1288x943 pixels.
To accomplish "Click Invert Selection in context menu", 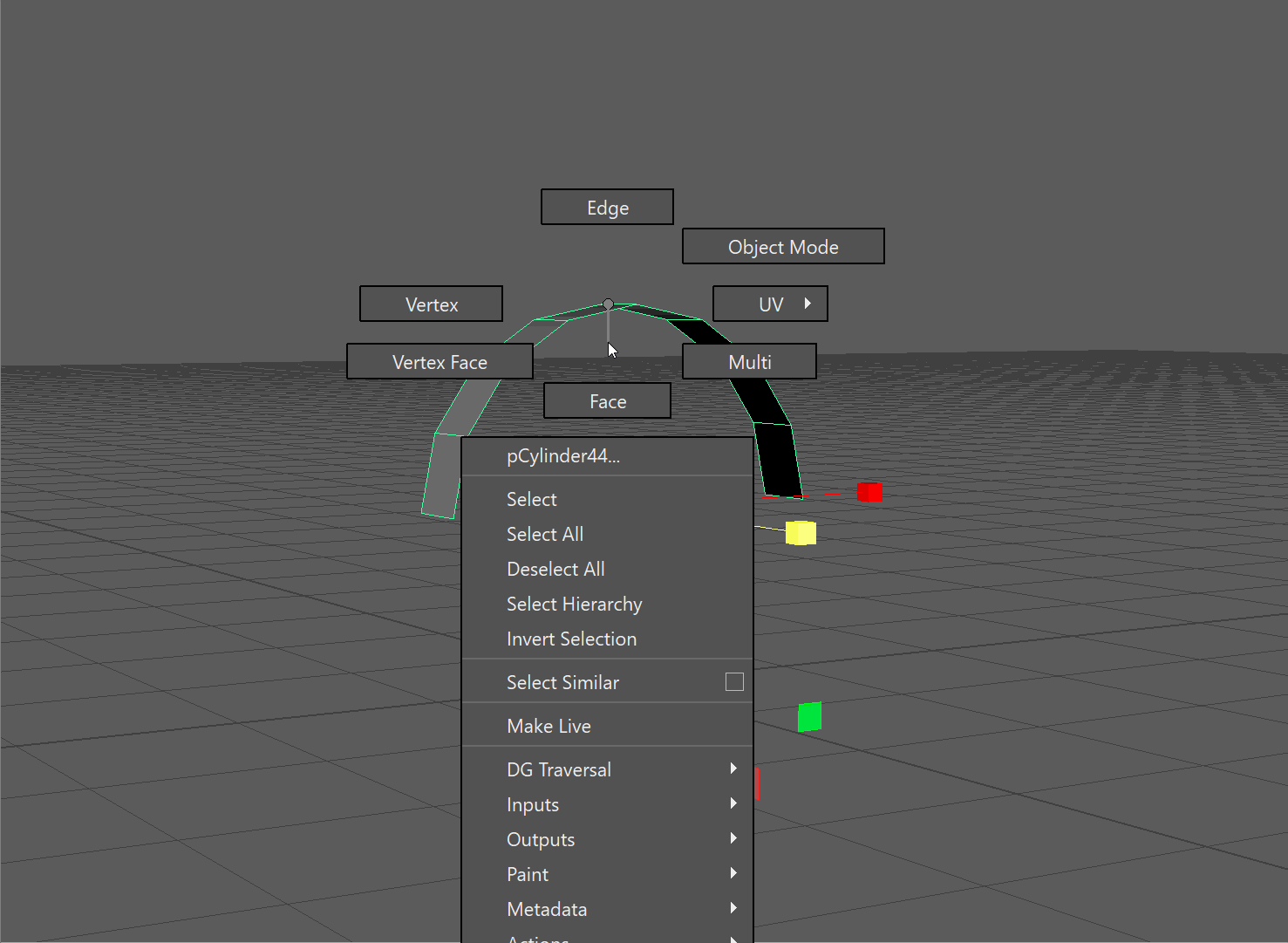I will pyautogui.click(x=571, y=639).
